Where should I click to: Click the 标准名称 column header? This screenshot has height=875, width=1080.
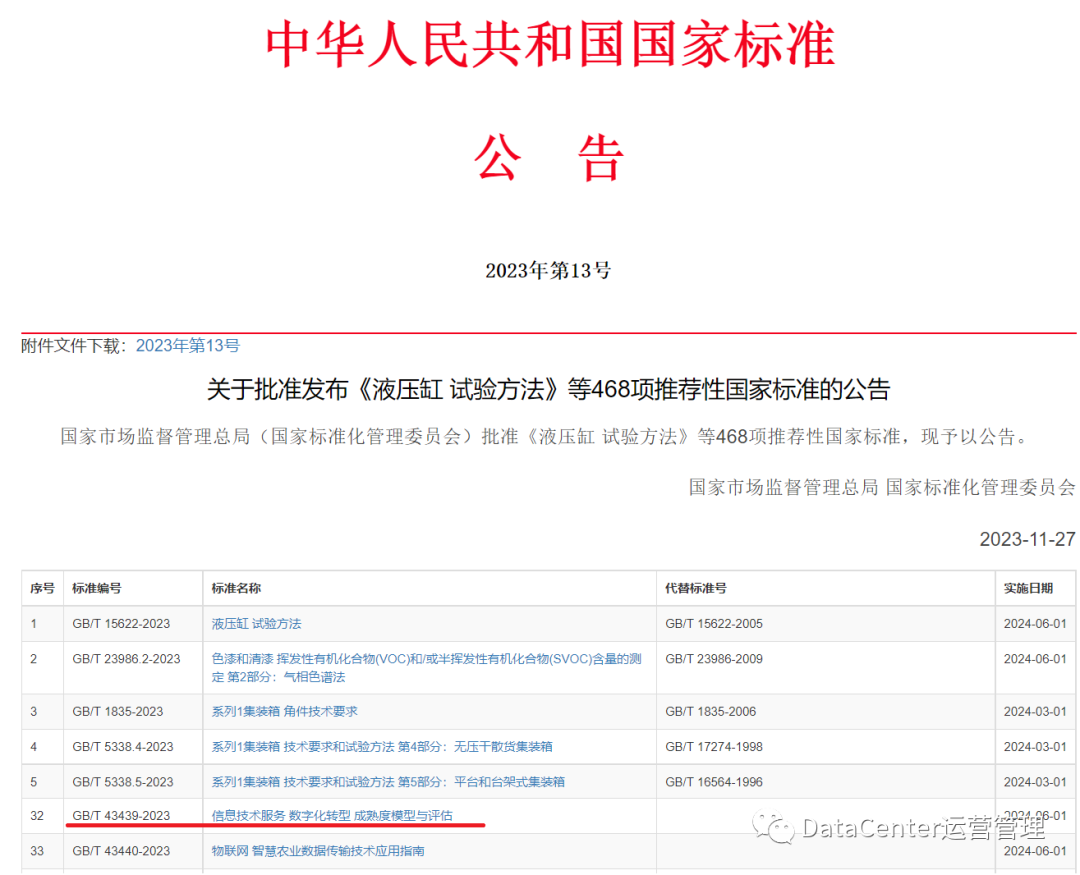point(236,588)
